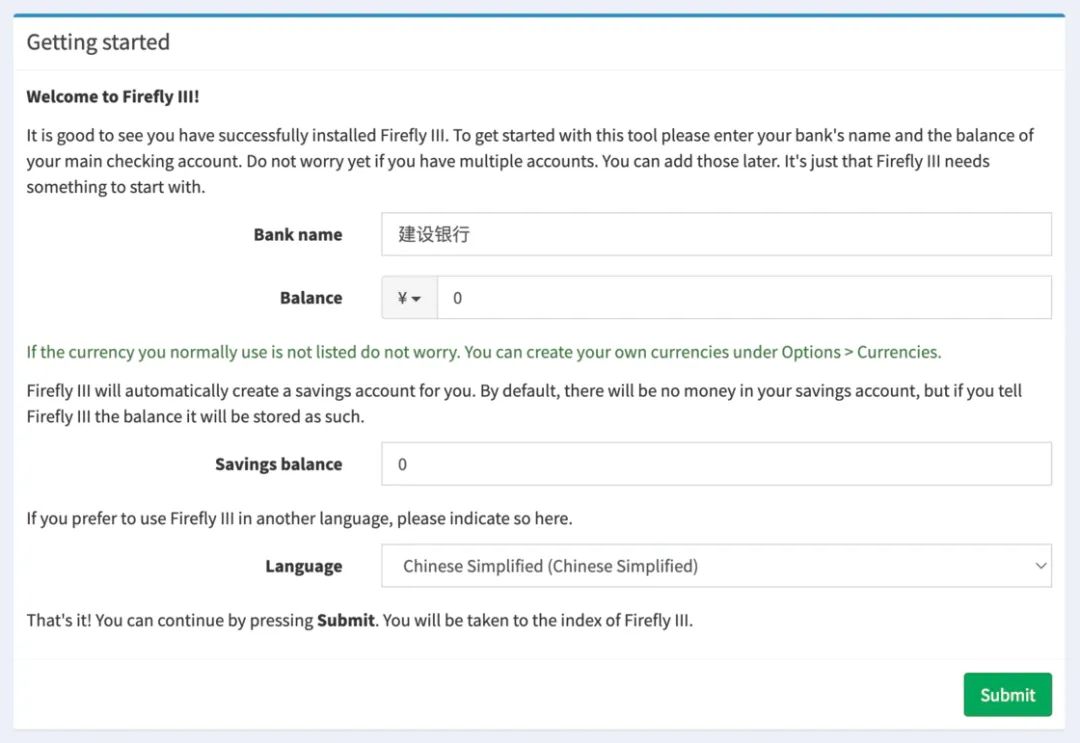Click the green currency hint text
The height and width of the screenshot is (743, 1080).
point(484,352)
